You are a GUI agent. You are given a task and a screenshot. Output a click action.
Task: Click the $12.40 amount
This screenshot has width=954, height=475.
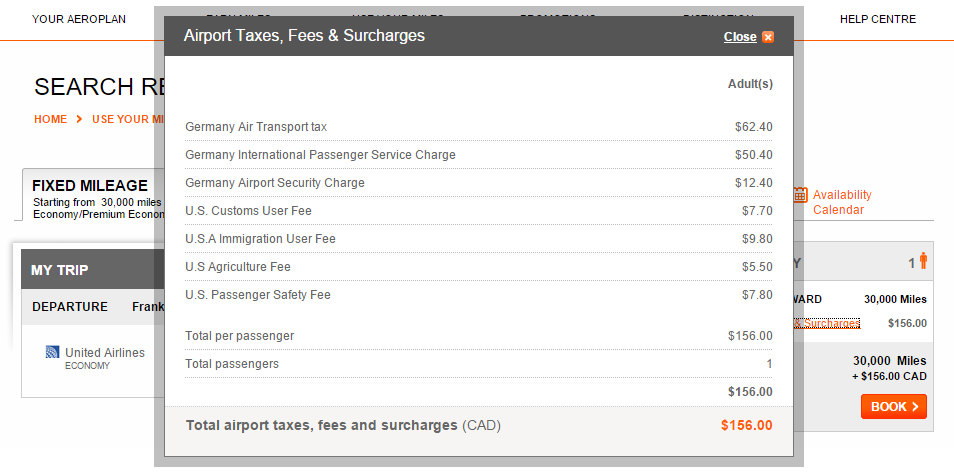[753, 183]
